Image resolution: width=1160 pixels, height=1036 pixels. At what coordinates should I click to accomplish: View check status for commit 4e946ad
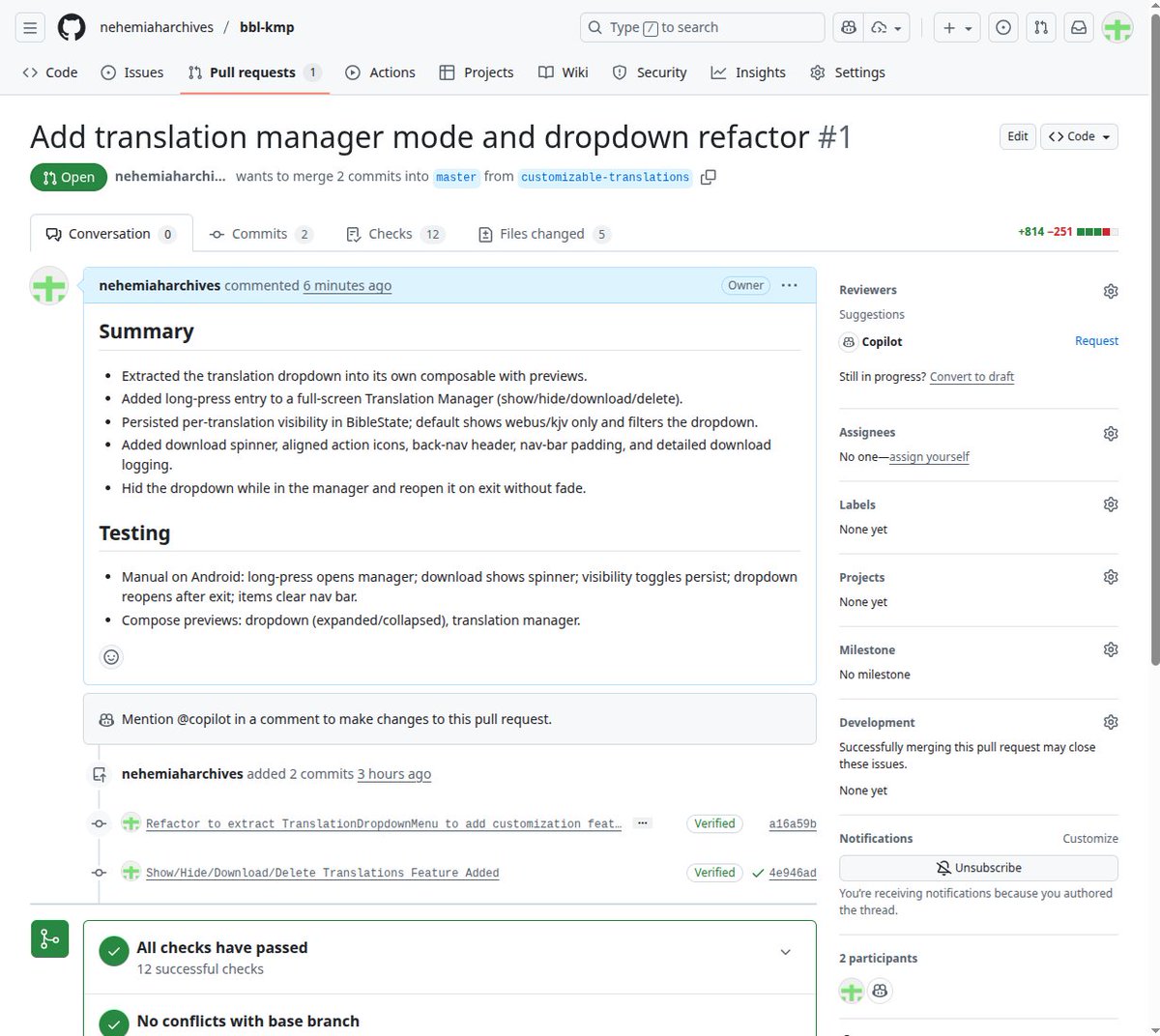(x=757, y=872)
